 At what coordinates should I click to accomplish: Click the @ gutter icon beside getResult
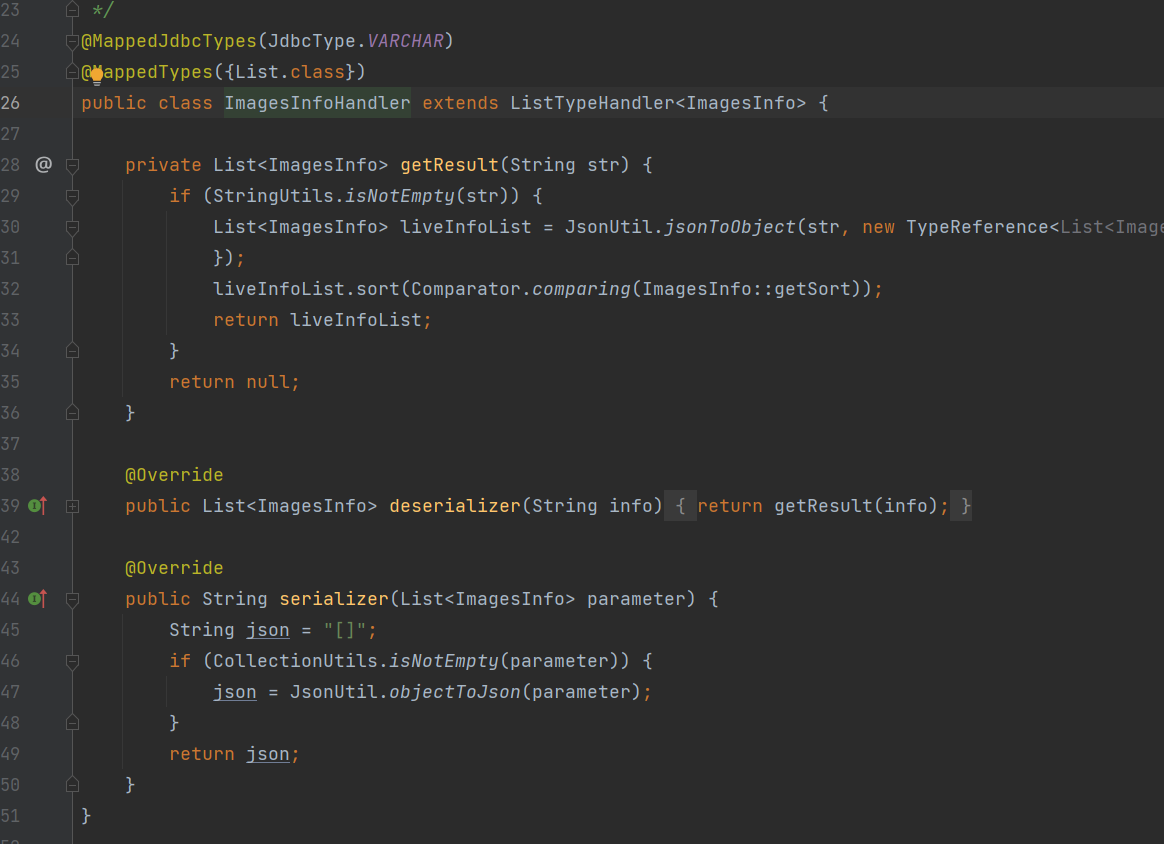[43, 164]
